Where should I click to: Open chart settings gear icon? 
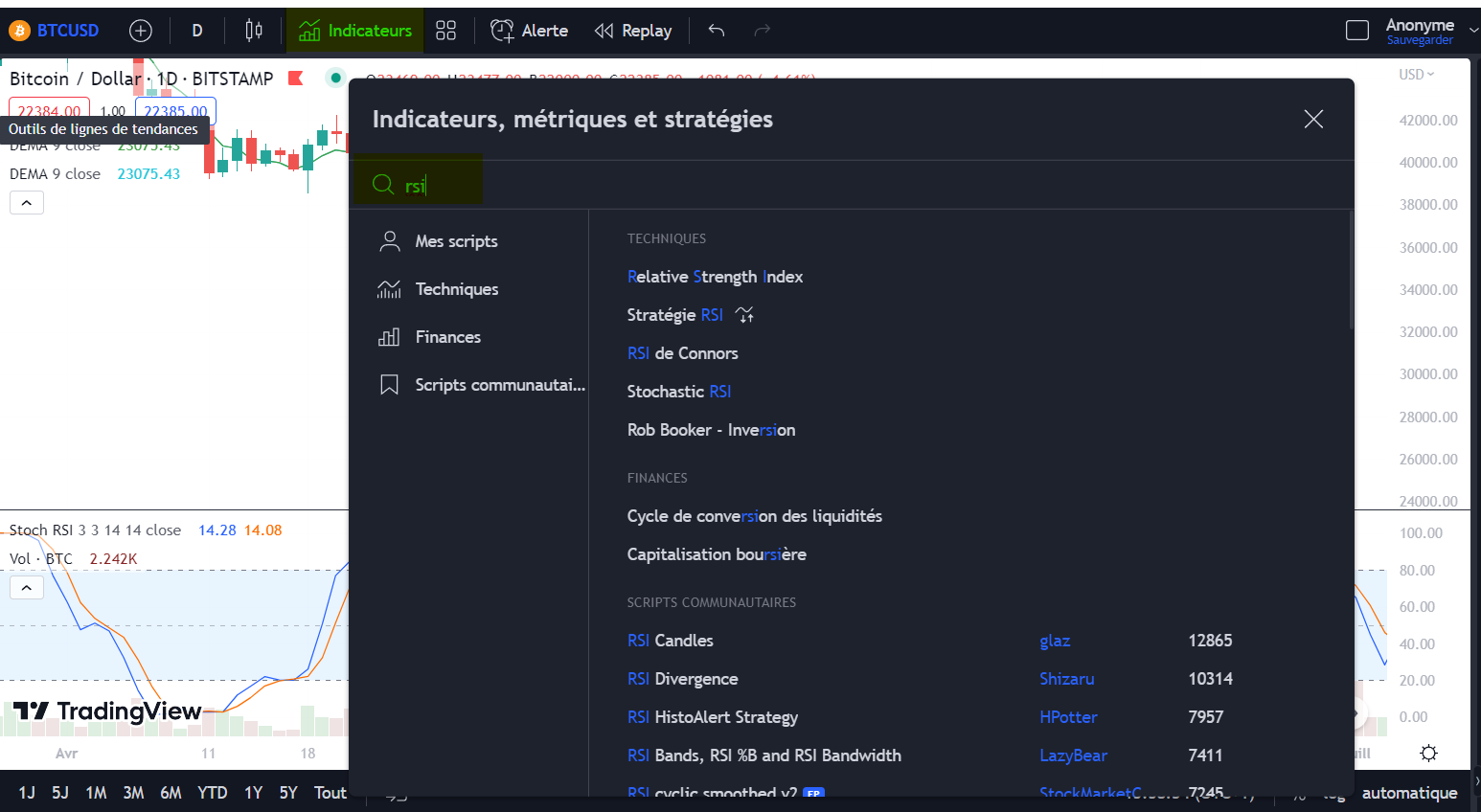tap(1428, 753)
